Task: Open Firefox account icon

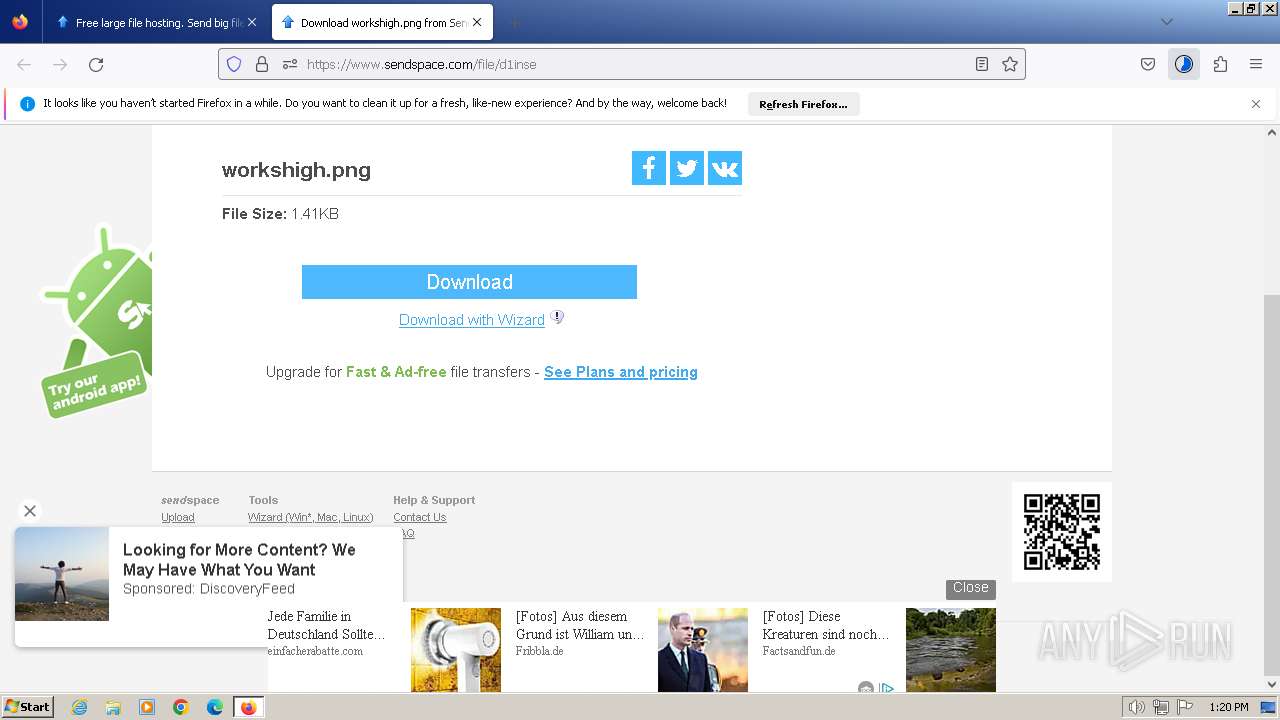Action: [x=1184, y=64]
